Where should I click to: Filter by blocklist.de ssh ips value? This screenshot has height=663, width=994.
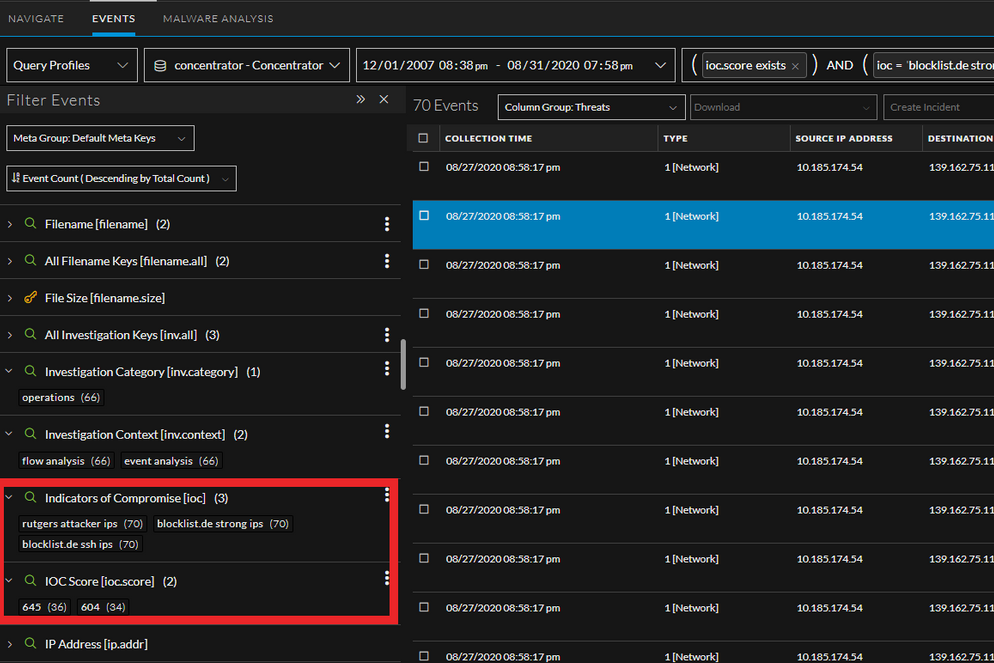pyautogui.click(x=80, y=545)
